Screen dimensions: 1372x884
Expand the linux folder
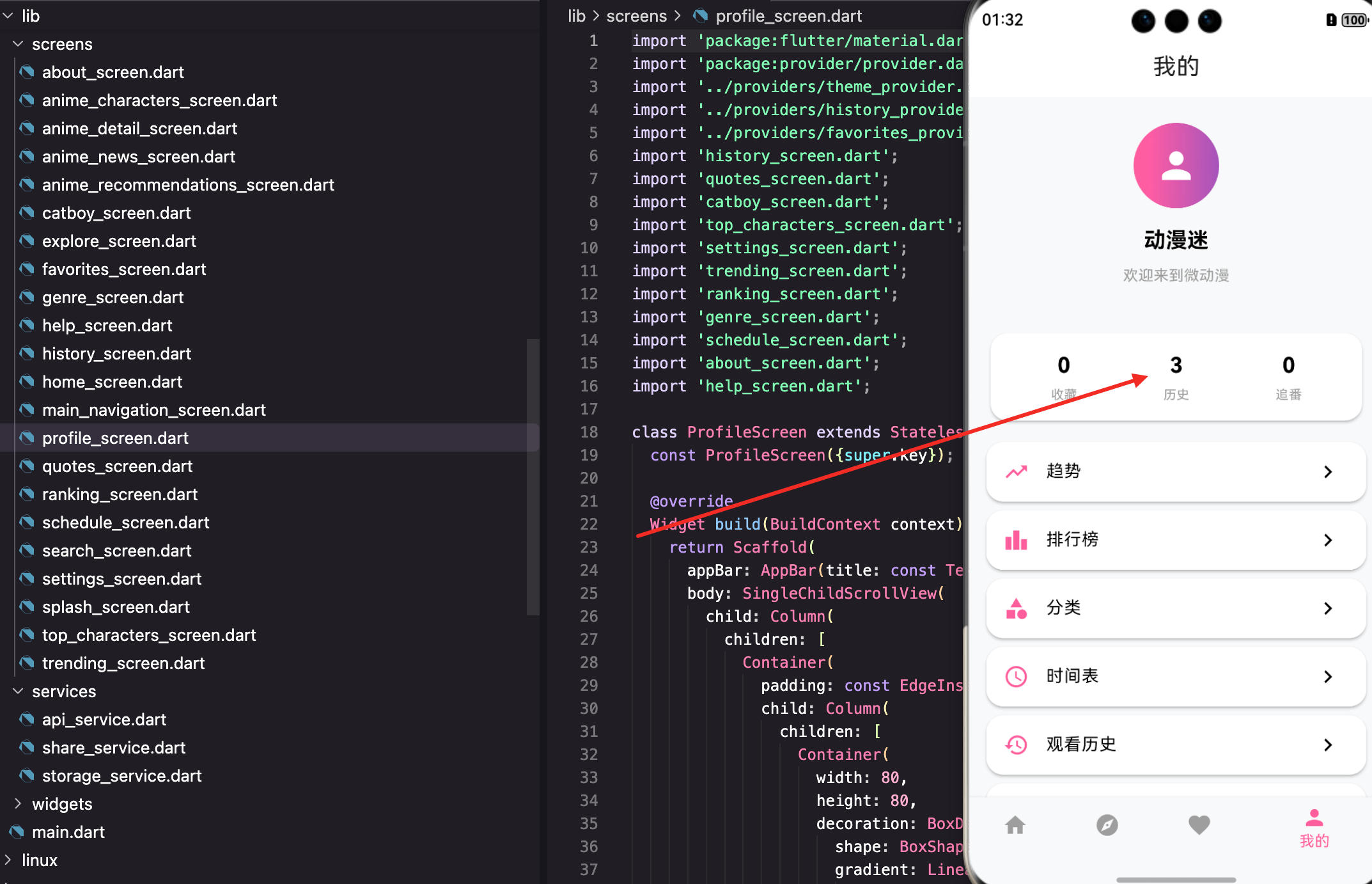tap(8, 860)
